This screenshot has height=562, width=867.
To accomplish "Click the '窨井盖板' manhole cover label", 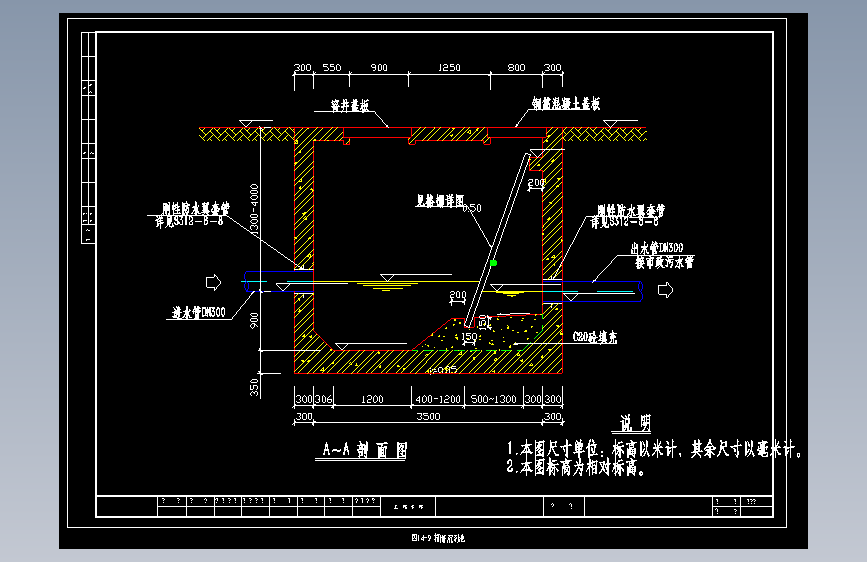I will [350, 105].
